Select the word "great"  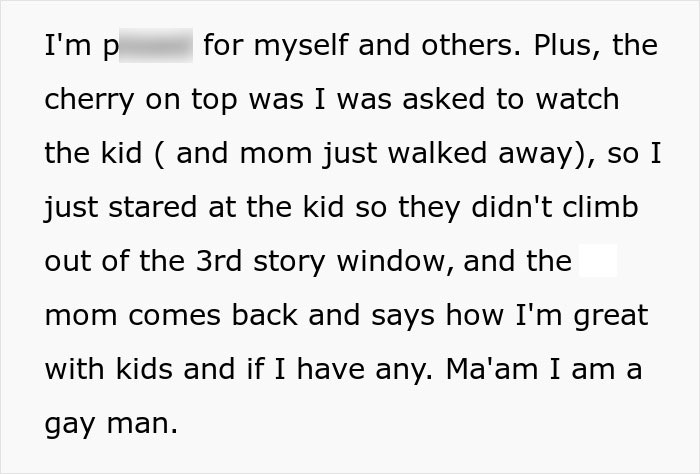click(607, 316)
